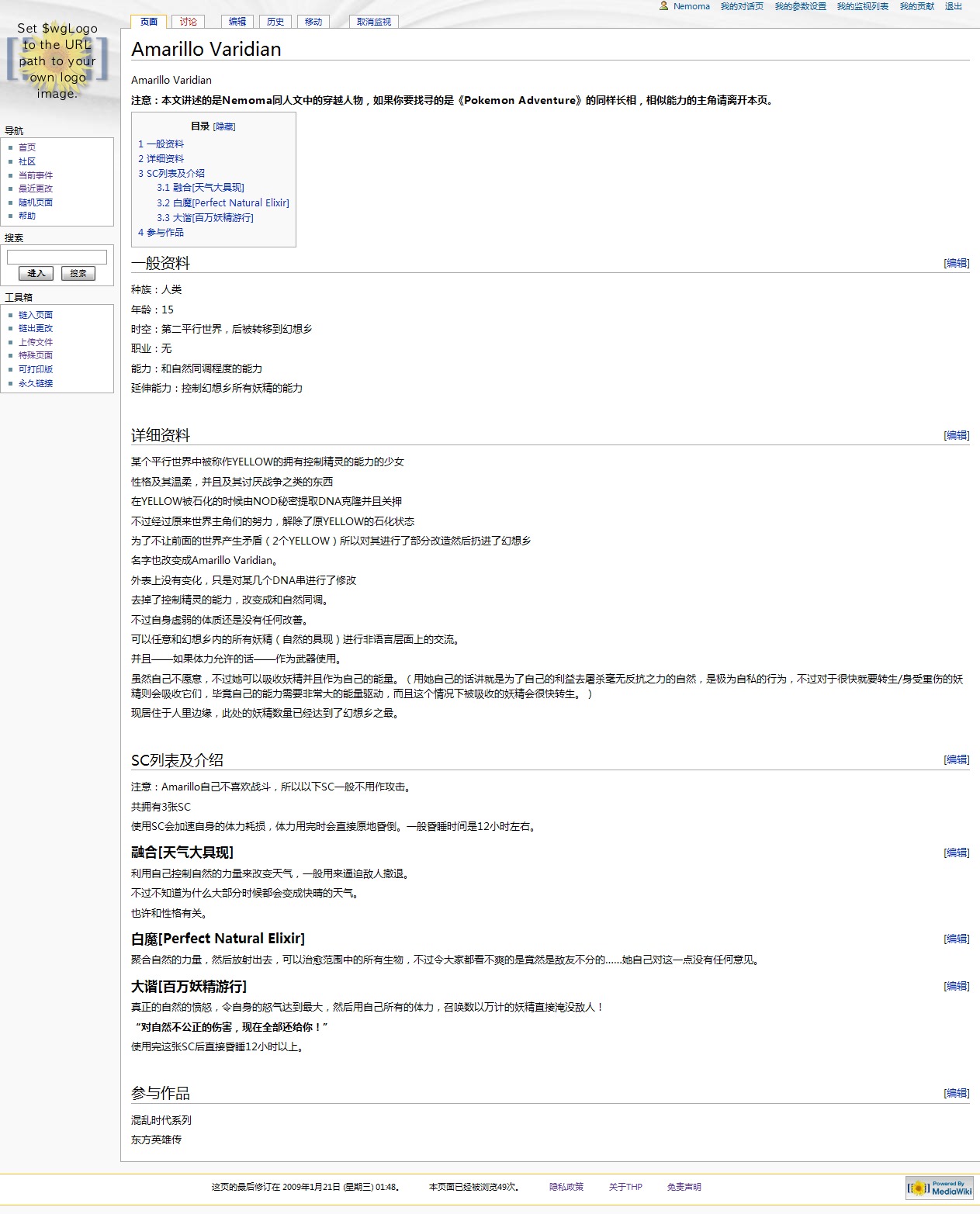View the 历史 tab
980x1214 pixels.
coord(275,22)
